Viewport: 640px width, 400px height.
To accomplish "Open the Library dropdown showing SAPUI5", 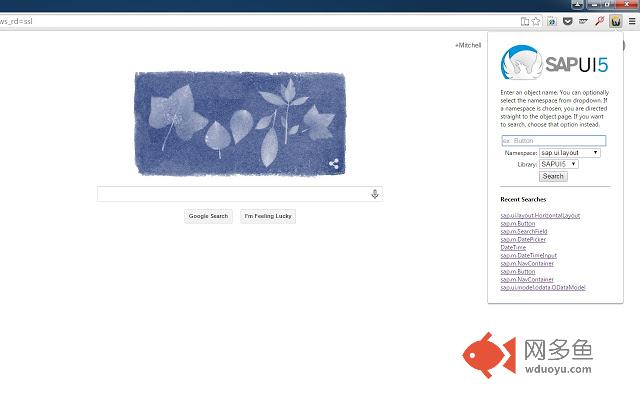I will click(558, 164).
